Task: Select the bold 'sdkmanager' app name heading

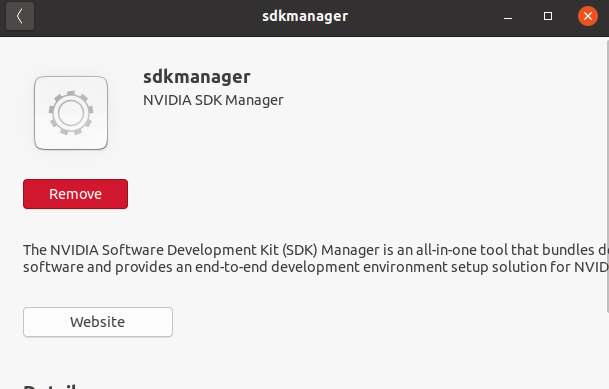Action: [197, 77]
